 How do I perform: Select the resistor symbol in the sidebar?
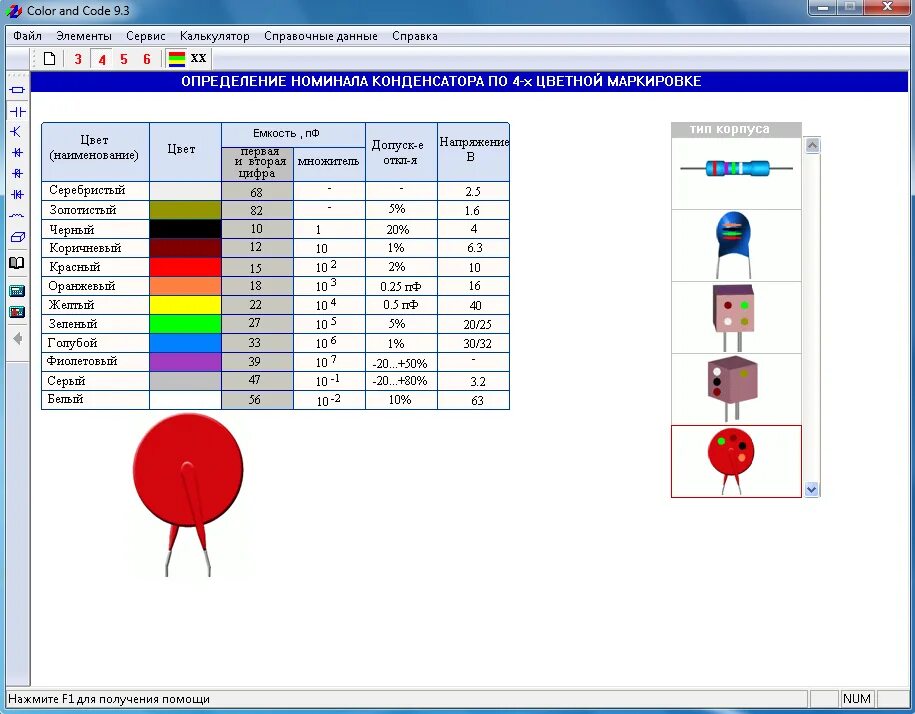coord(18,90)
